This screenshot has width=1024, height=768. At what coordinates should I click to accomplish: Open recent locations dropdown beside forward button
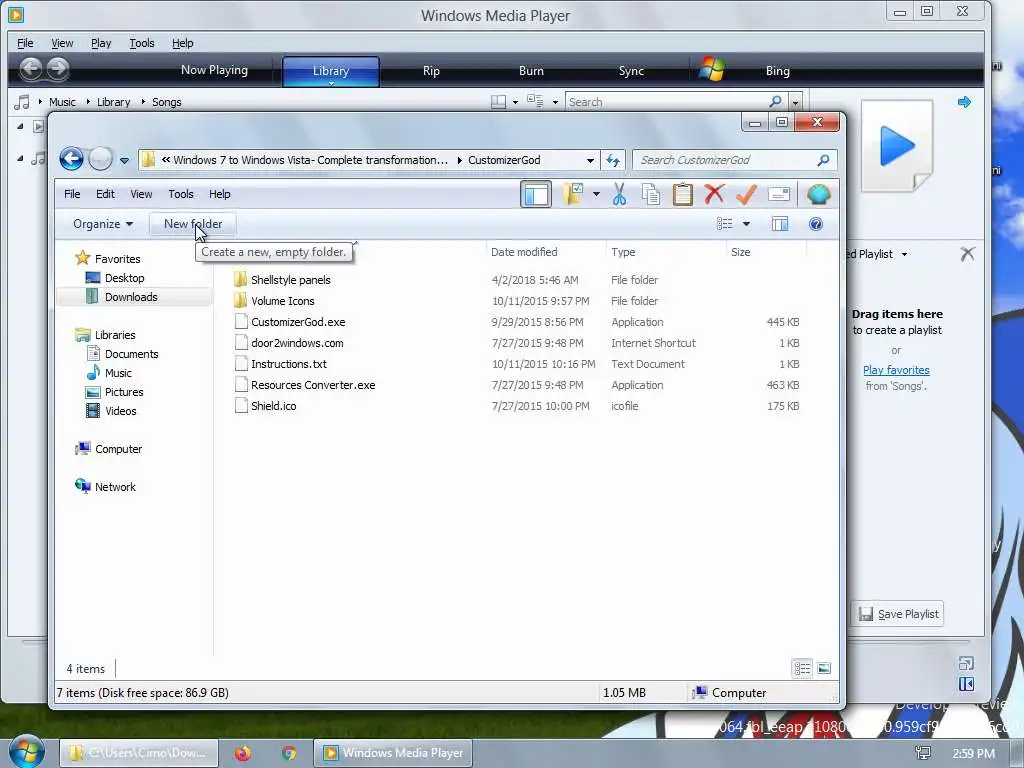pyautogui.click(x=124, y=160)
